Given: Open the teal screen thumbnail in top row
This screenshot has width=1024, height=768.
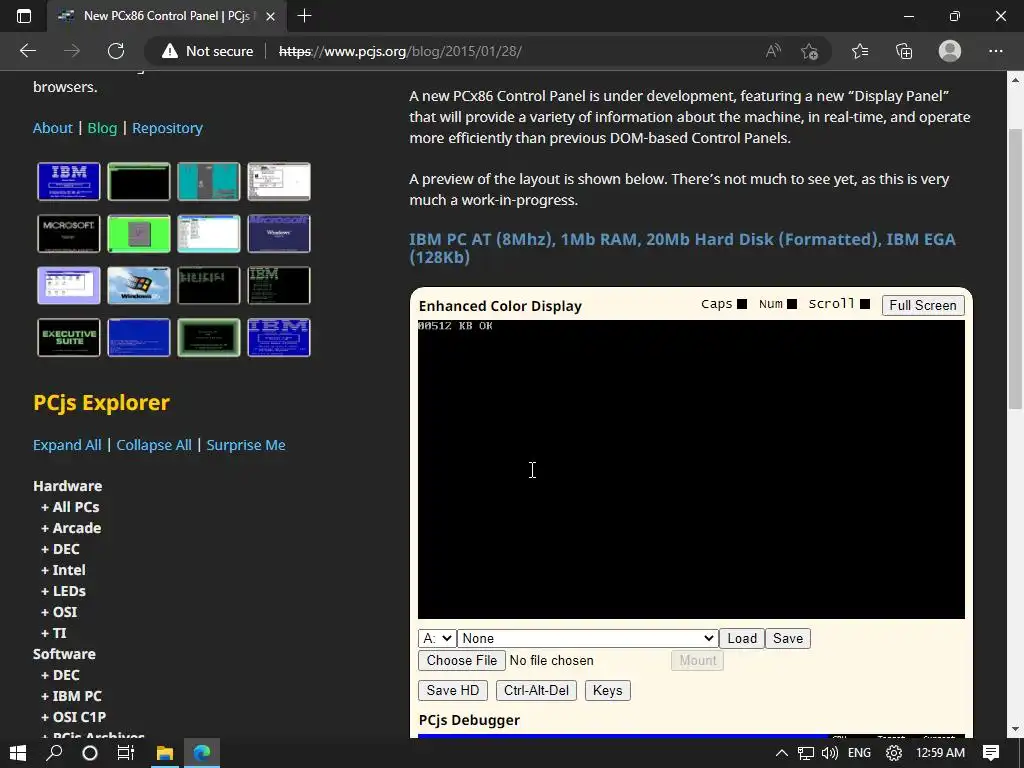Looking at the screenshot, I should 209,182.
